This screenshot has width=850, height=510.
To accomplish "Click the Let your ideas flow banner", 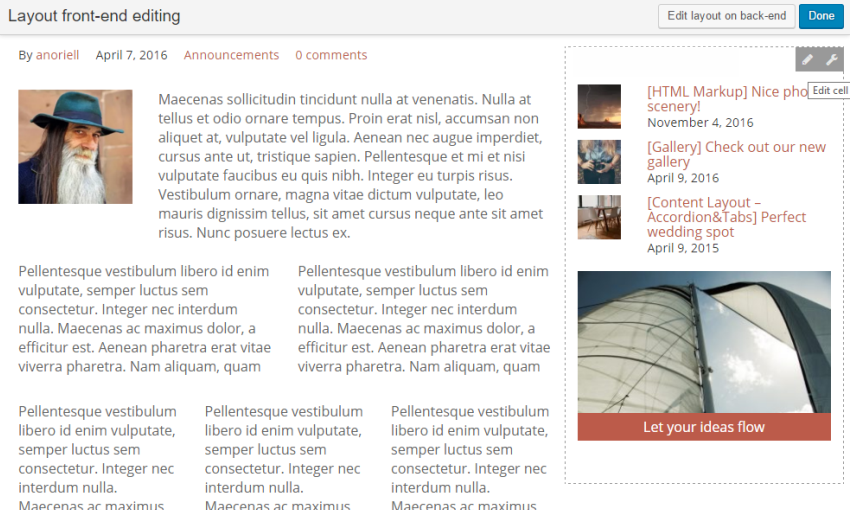I will point(704,427).
